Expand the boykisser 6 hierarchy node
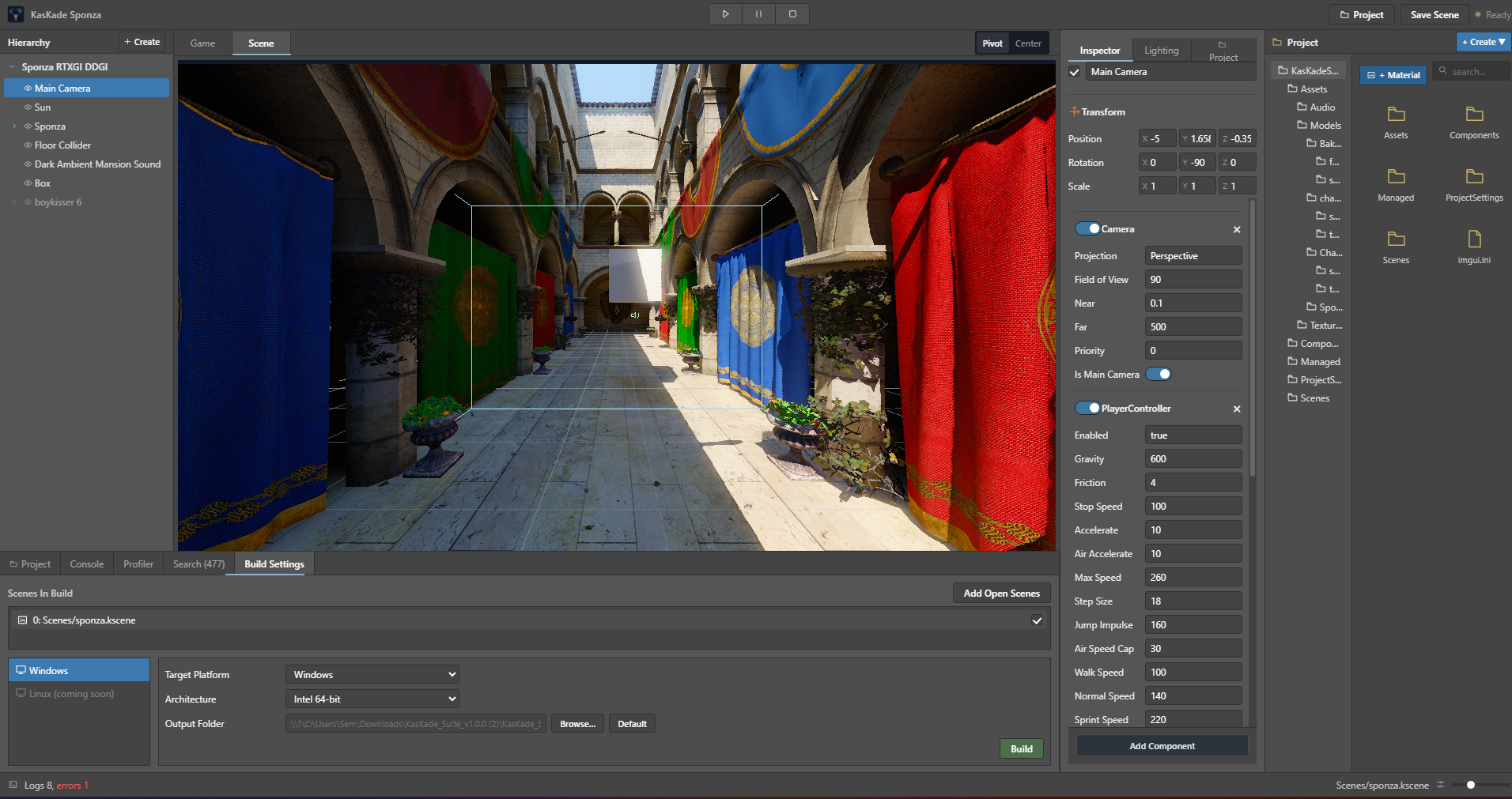 [x=14, y=202]
